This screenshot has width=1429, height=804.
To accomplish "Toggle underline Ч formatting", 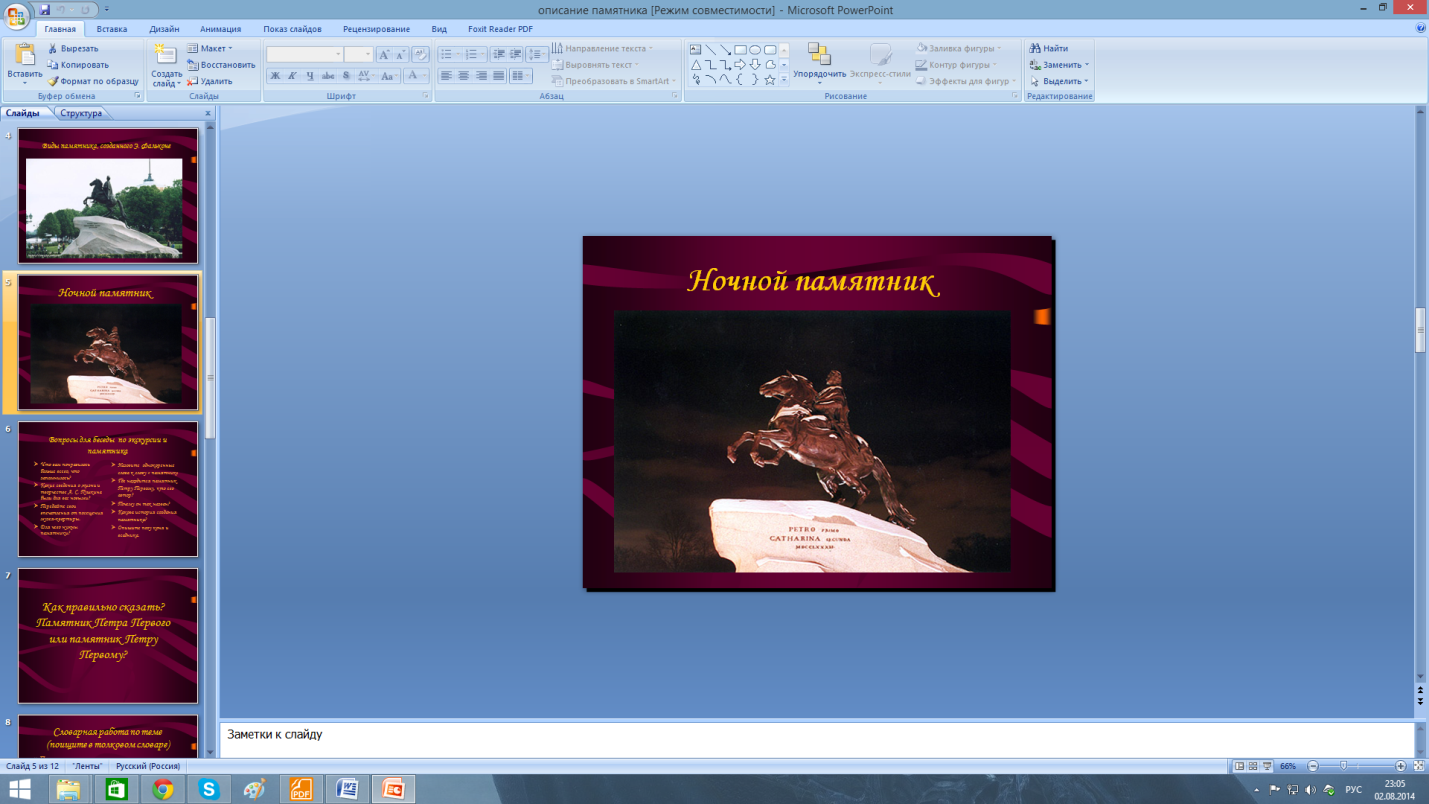I will (310, 76).
